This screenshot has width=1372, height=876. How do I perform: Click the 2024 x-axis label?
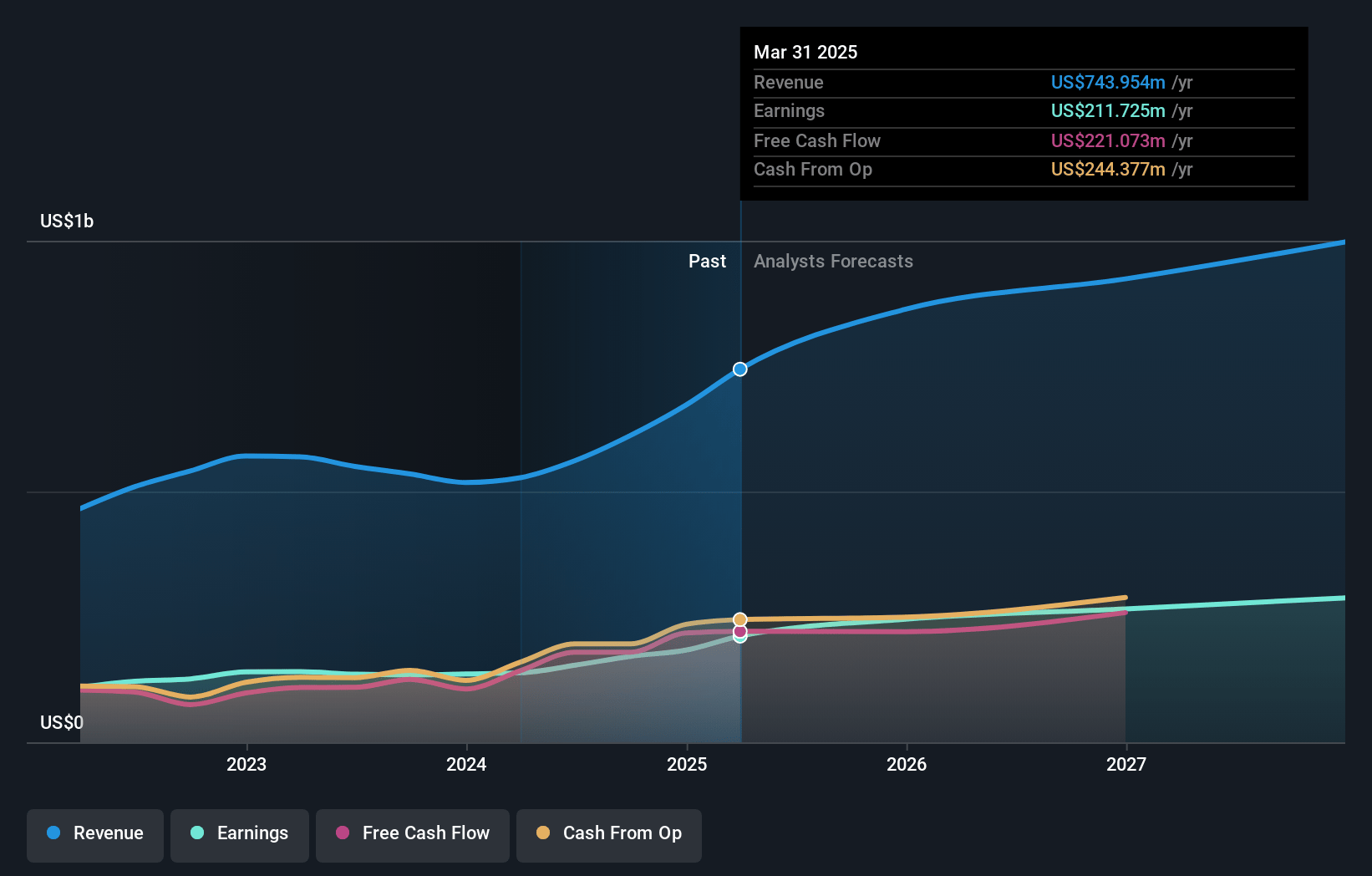(x=466, y=765)
